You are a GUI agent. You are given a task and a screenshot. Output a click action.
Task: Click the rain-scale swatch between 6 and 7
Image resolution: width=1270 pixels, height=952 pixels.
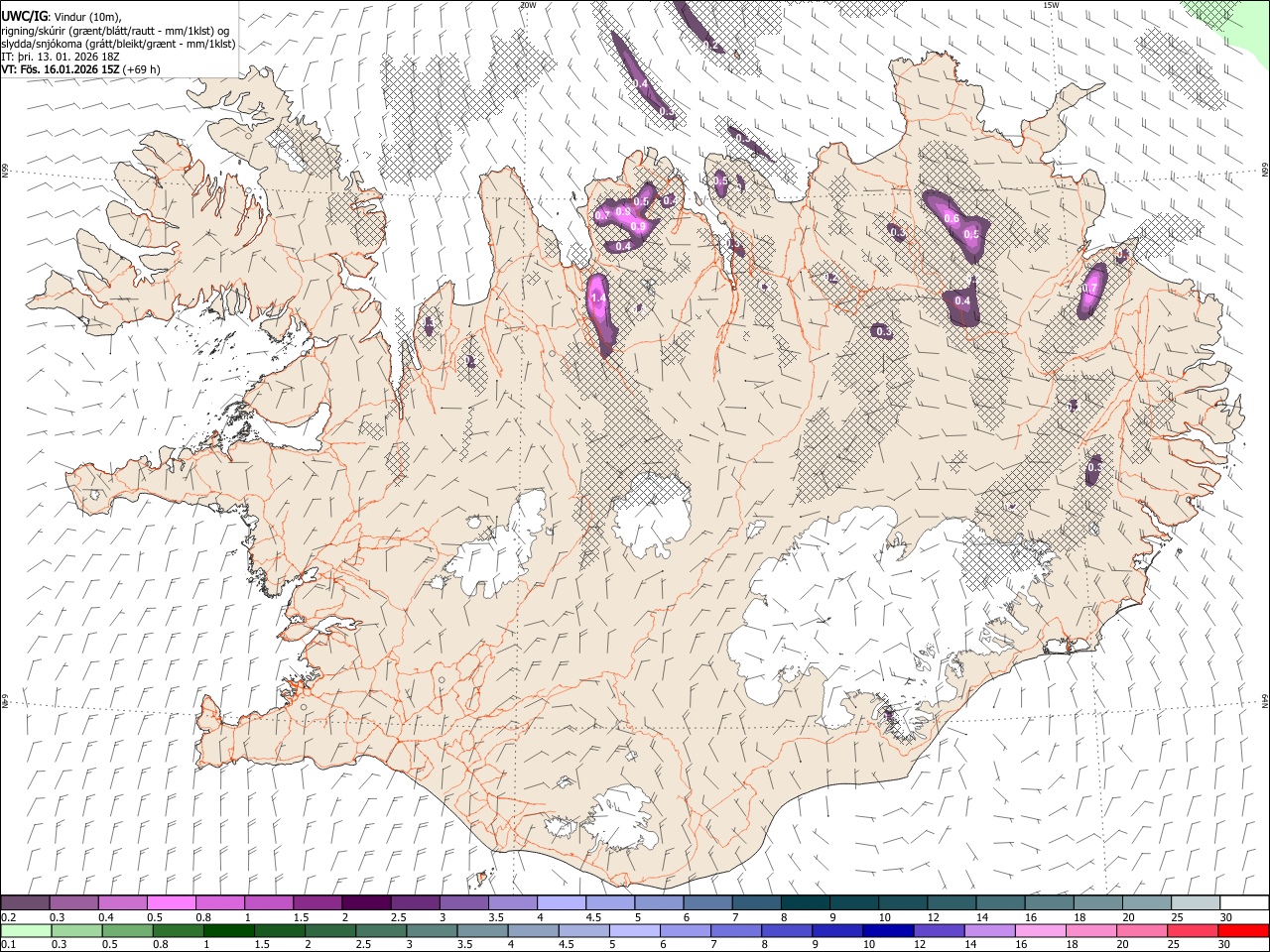point(685,930)
